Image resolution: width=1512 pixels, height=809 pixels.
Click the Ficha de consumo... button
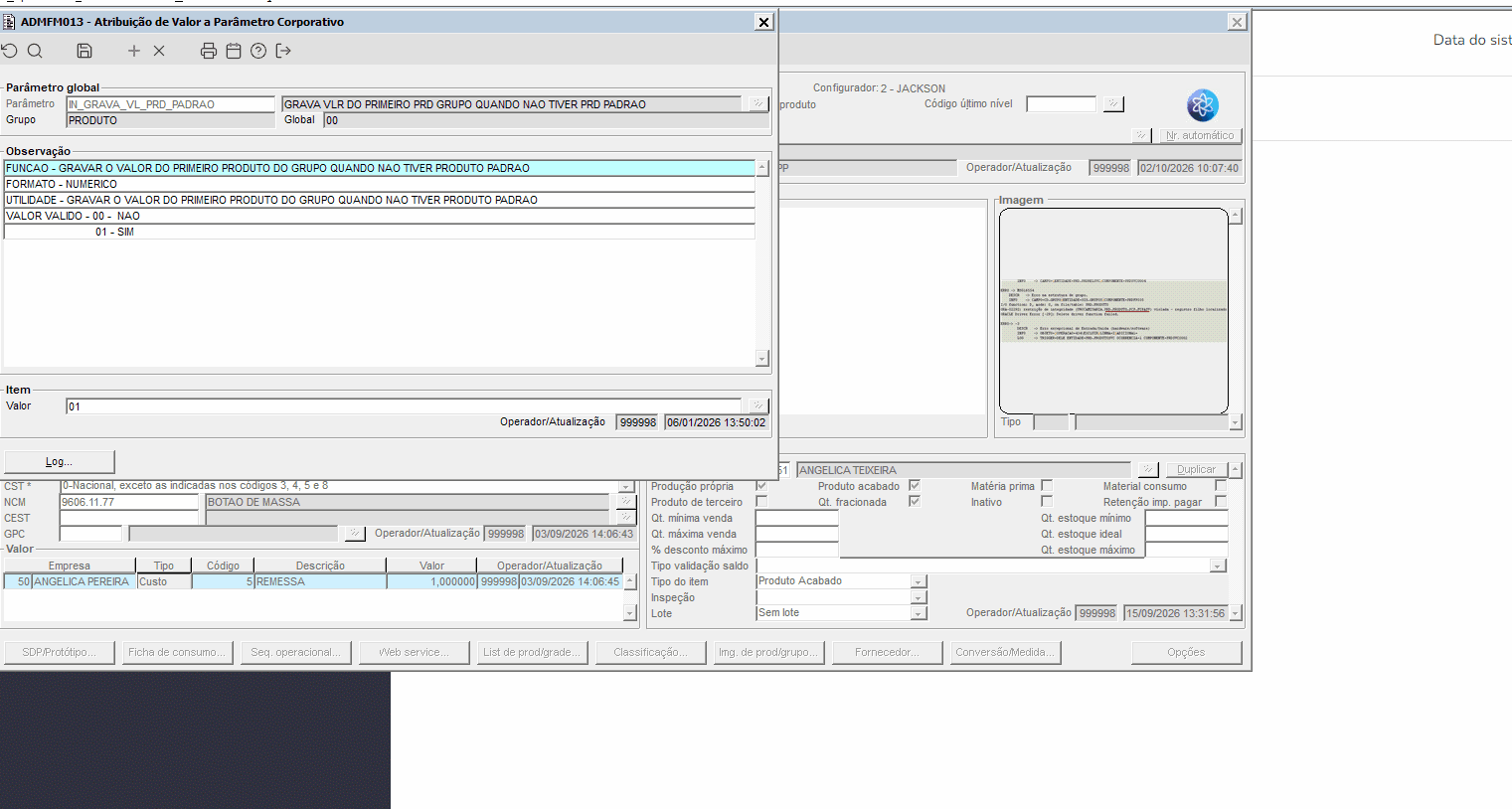click(179, 652)
